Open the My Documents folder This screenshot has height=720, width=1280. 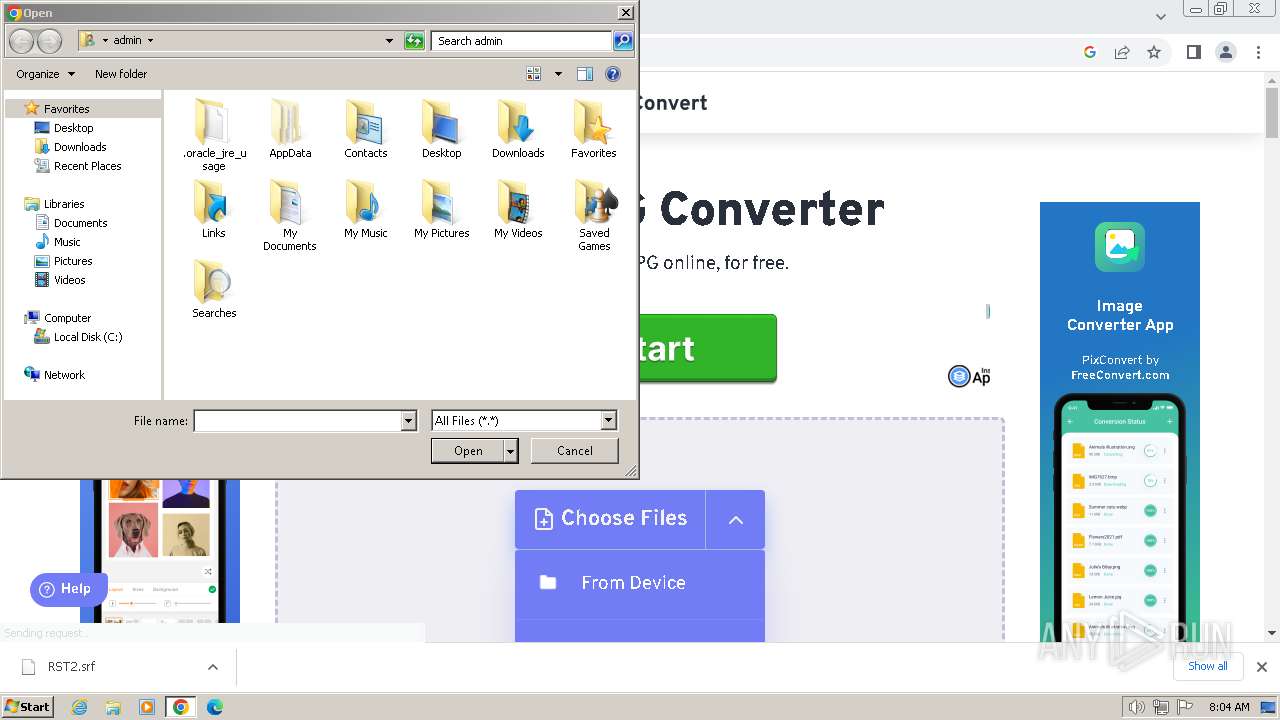290,215
